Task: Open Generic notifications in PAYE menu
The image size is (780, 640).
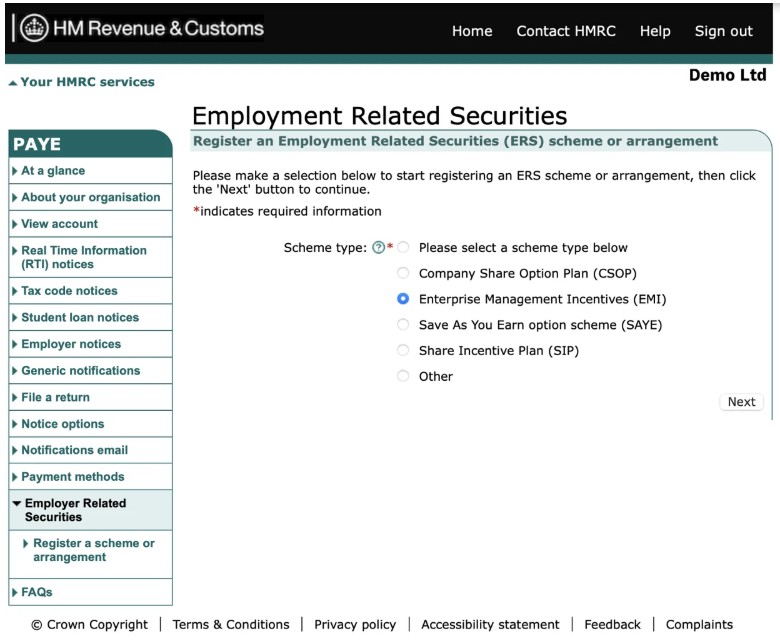Action: tap(91, 370)
